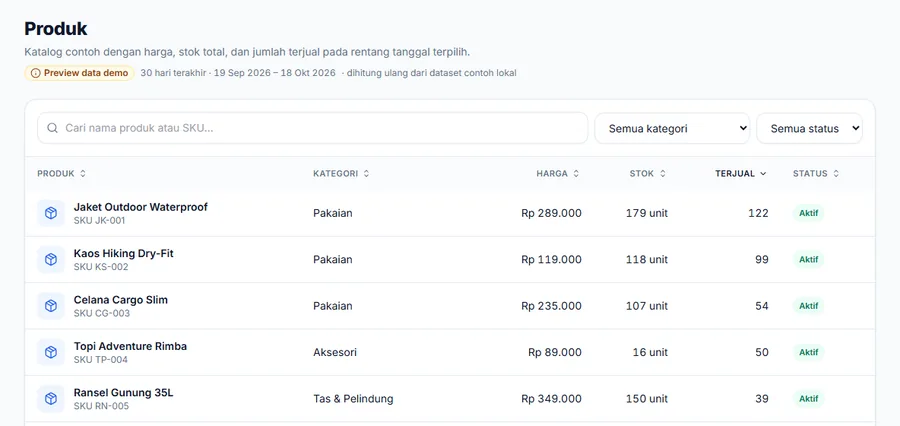Click the box icon for Celana Cargo Slim

51,306
